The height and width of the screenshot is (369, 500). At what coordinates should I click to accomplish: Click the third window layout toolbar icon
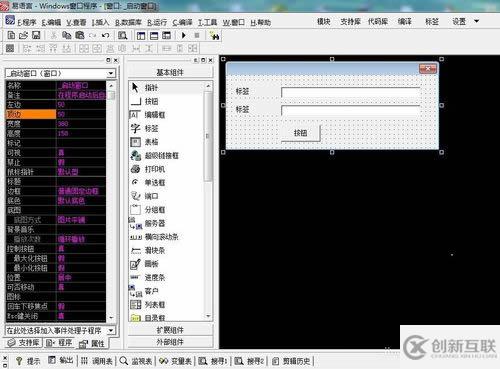pos(166,35)
